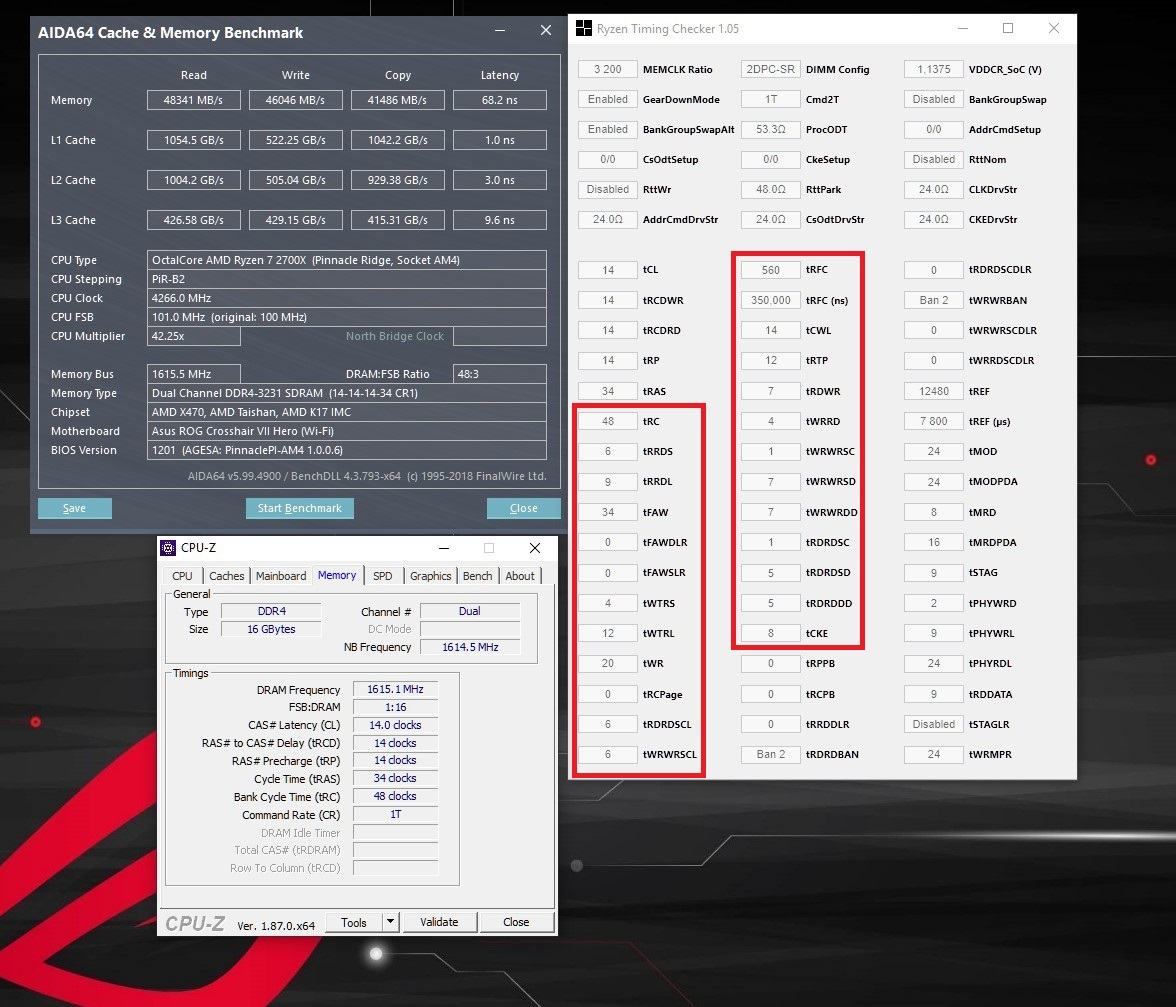The image size is (1176, 1007).
Task: Minimize the Ryzen Timing Checker window
Action: coord(963,28)
